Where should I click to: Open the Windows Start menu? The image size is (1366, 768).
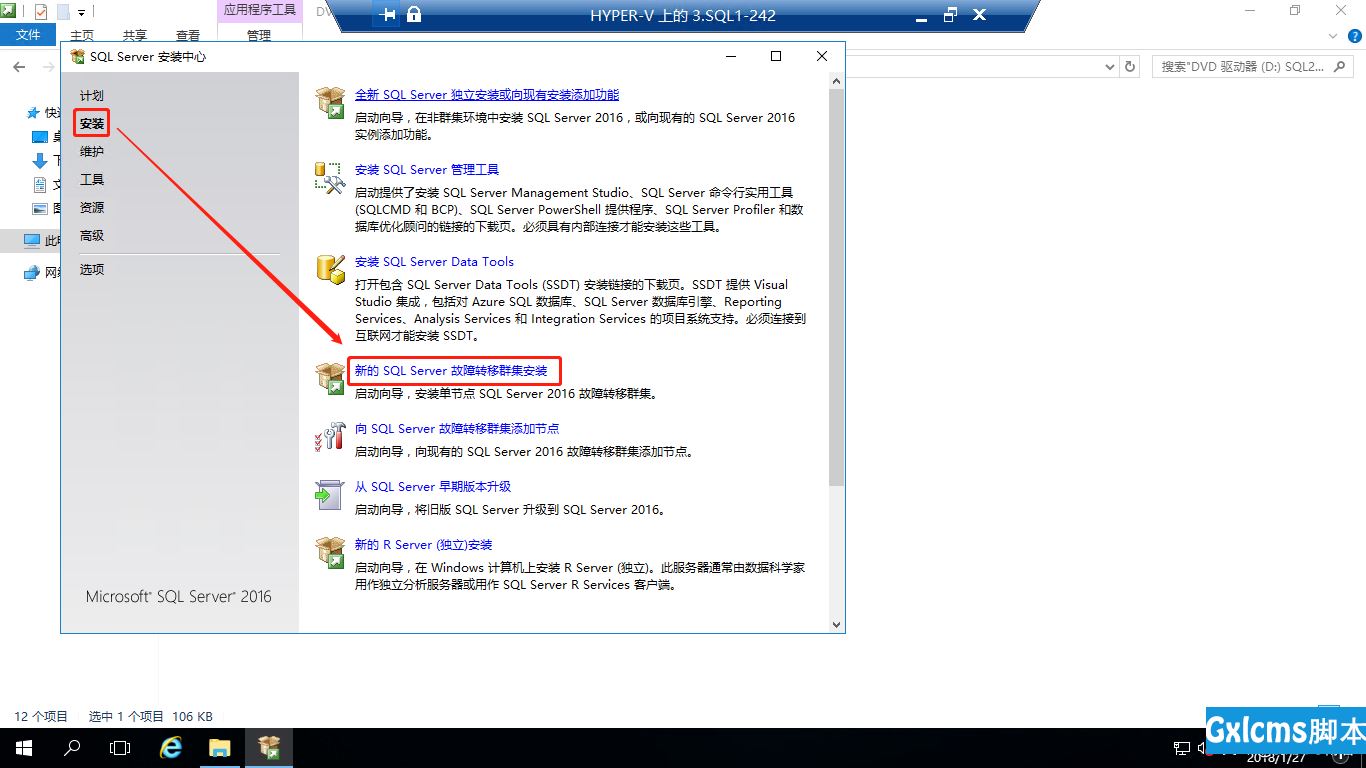coord(24,748)
